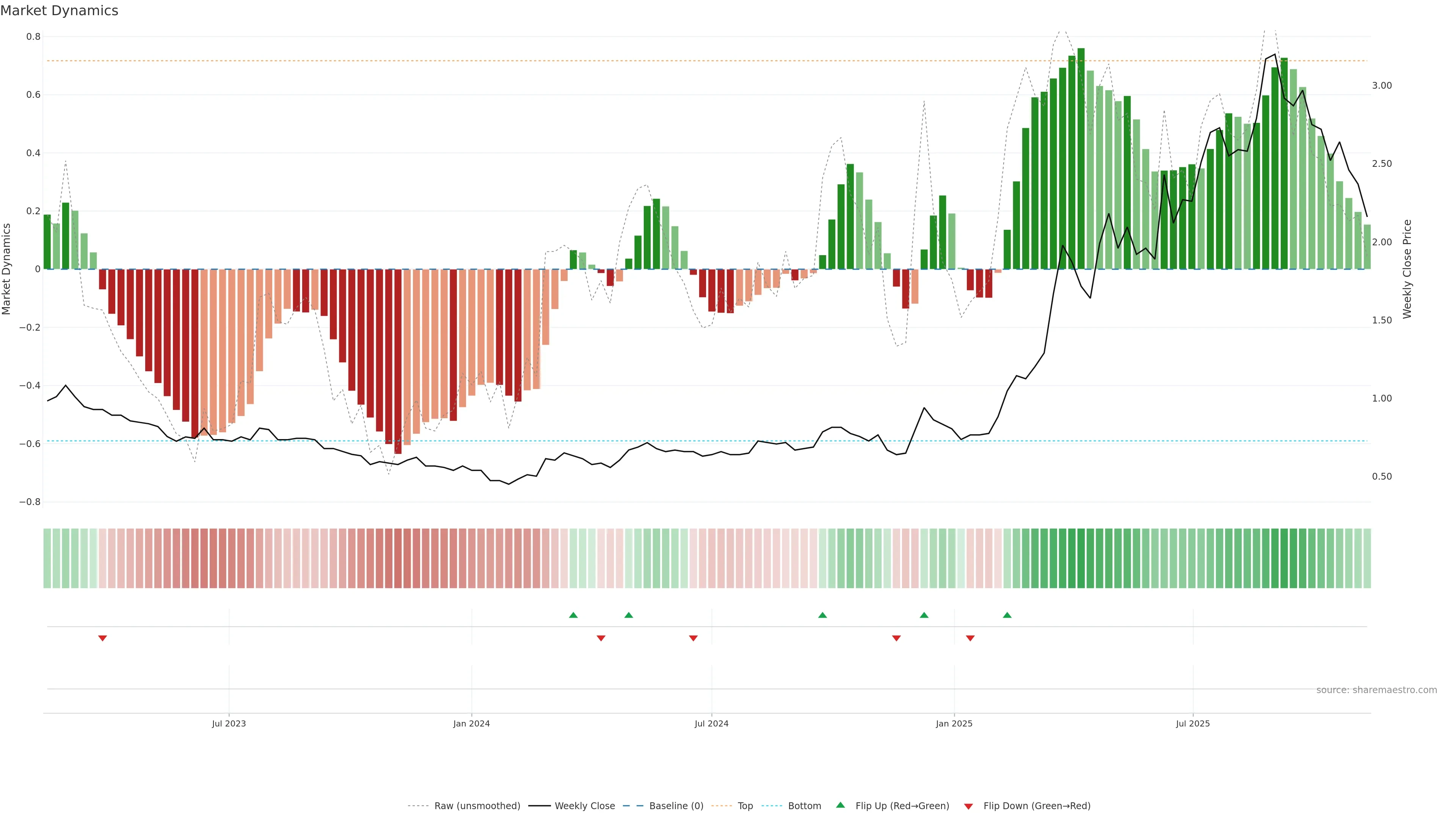This screenshot has width=1456, height=819.
Task: Click the Jul 2023 axis label
Action: (229, 723)
